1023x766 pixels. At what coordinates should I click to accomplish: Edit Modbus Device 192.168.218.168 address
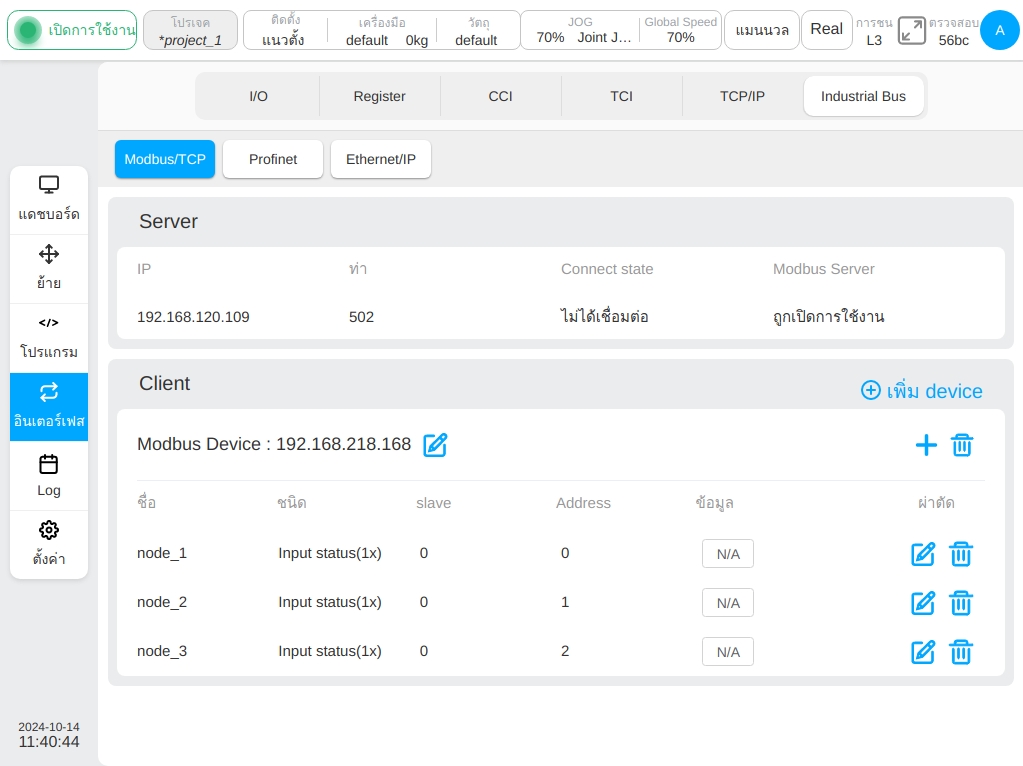point(435,445)
